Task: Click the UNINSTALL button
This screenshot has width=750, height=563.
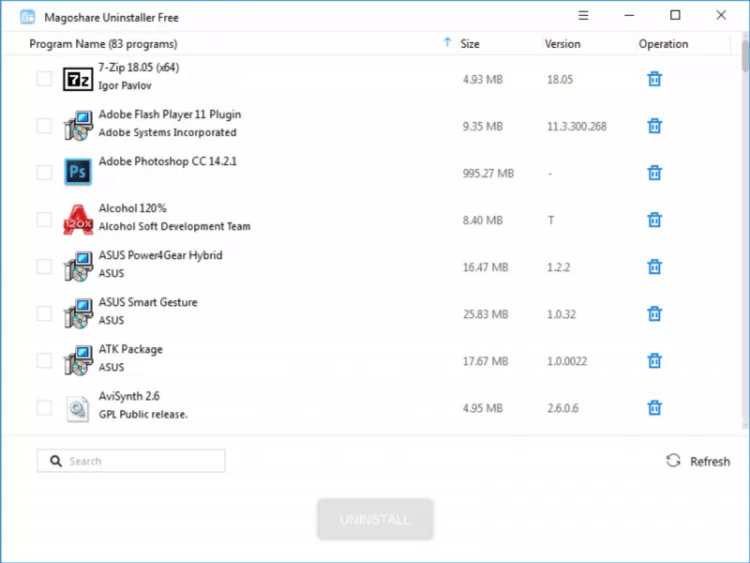Action: [375, 519]
